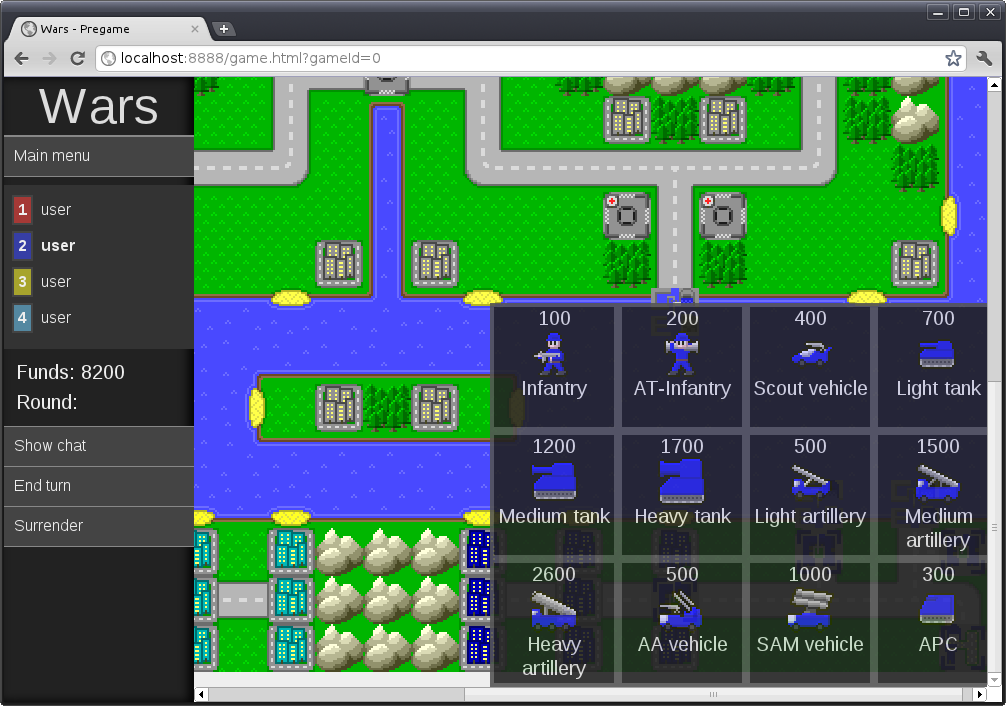Click Surrender in the sidebar

(x=98, y=526)
